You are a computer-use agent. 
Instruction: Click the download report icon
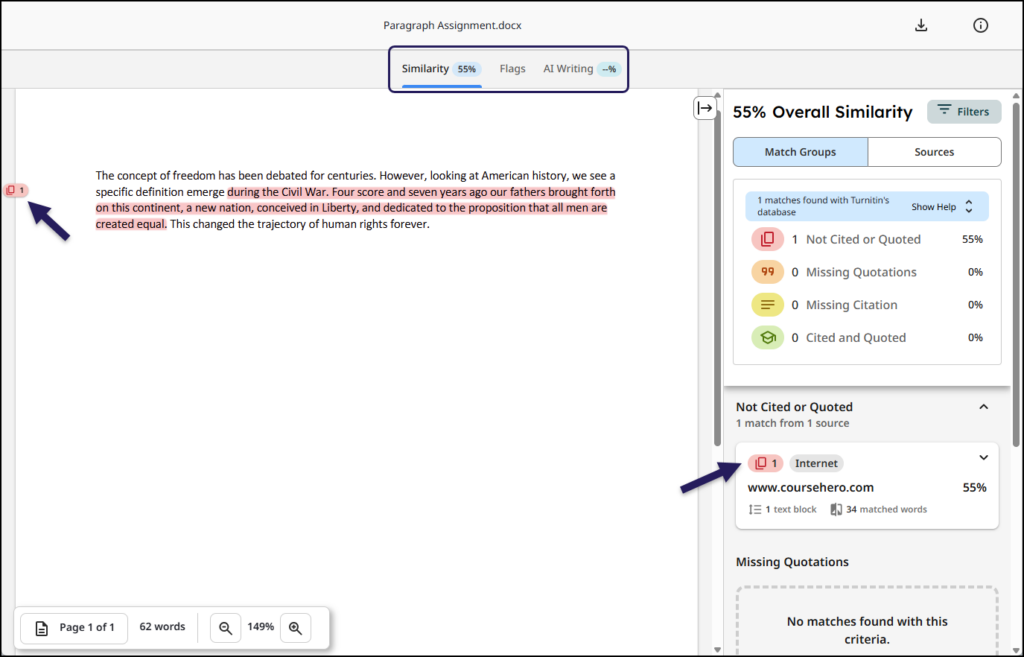pyautogui.click(x=920, y=24)
